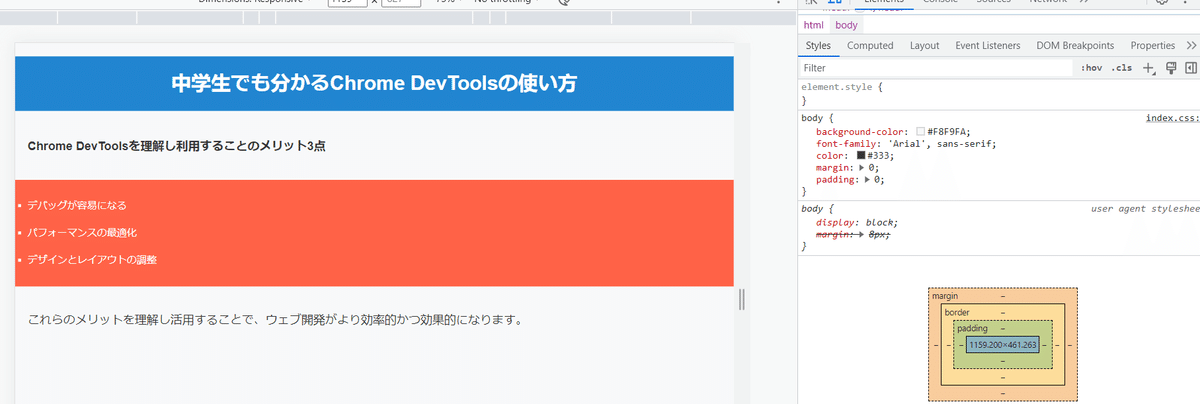Click the padding label in box model
The height and width of the screenshot is (404, 1200).
pyautogui.click(x=972, y=328)
